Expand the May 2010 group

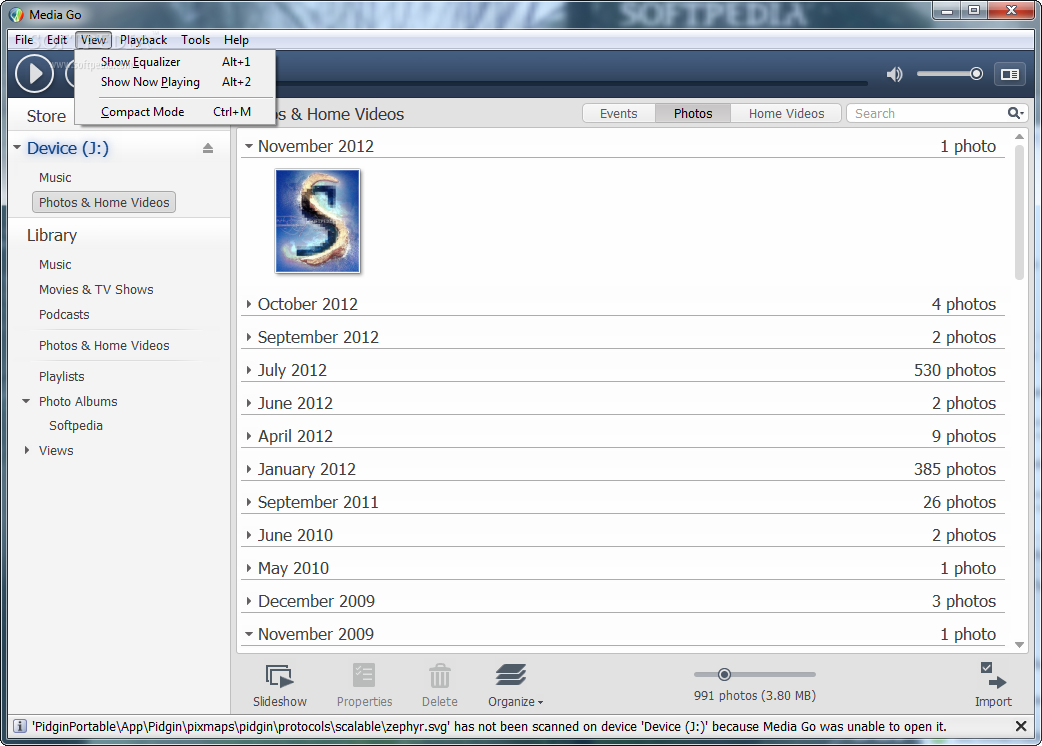click(x=249, y=568)
